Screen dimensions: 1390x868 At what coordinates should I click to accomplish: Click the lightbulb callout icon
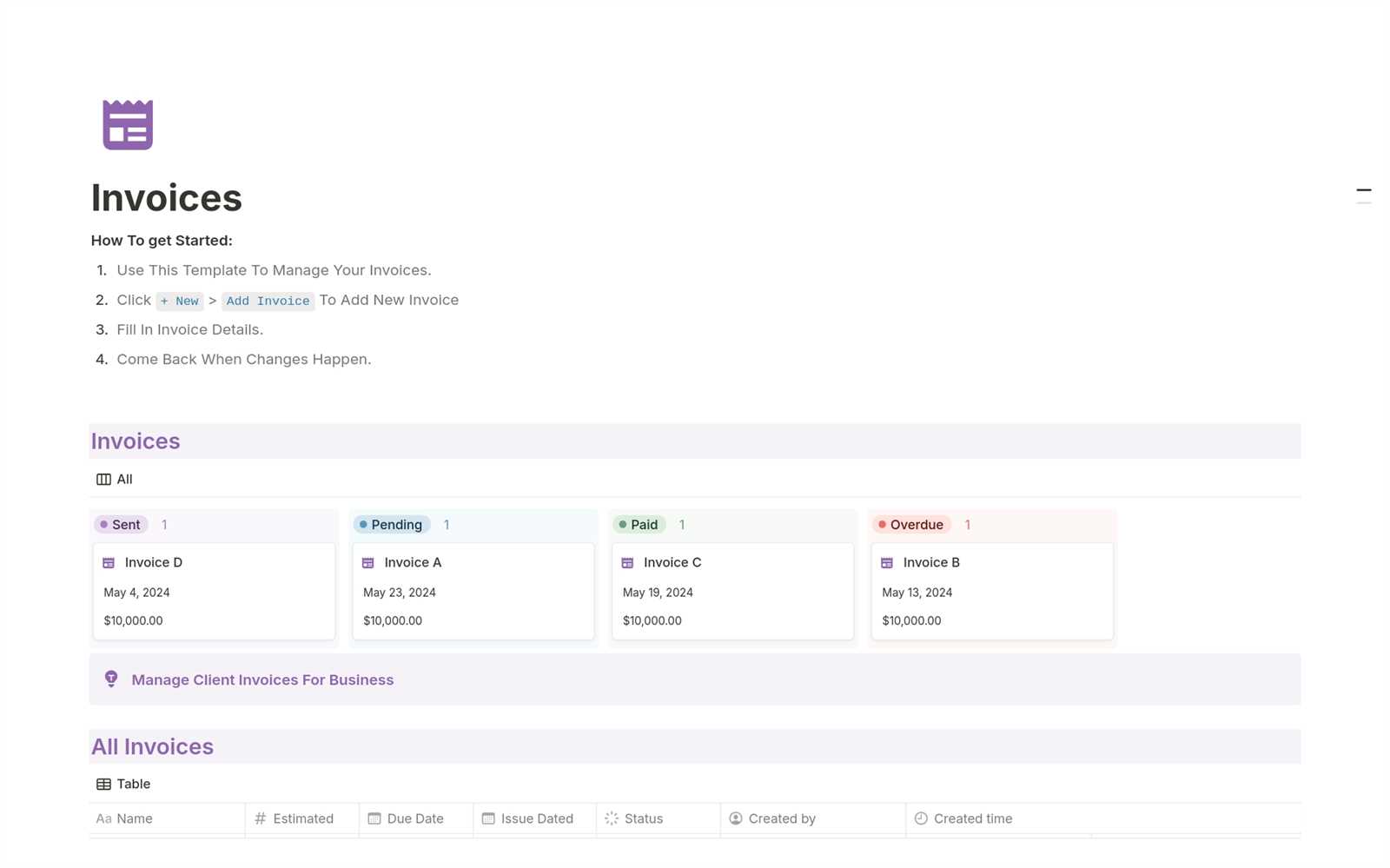coord(111,679)
